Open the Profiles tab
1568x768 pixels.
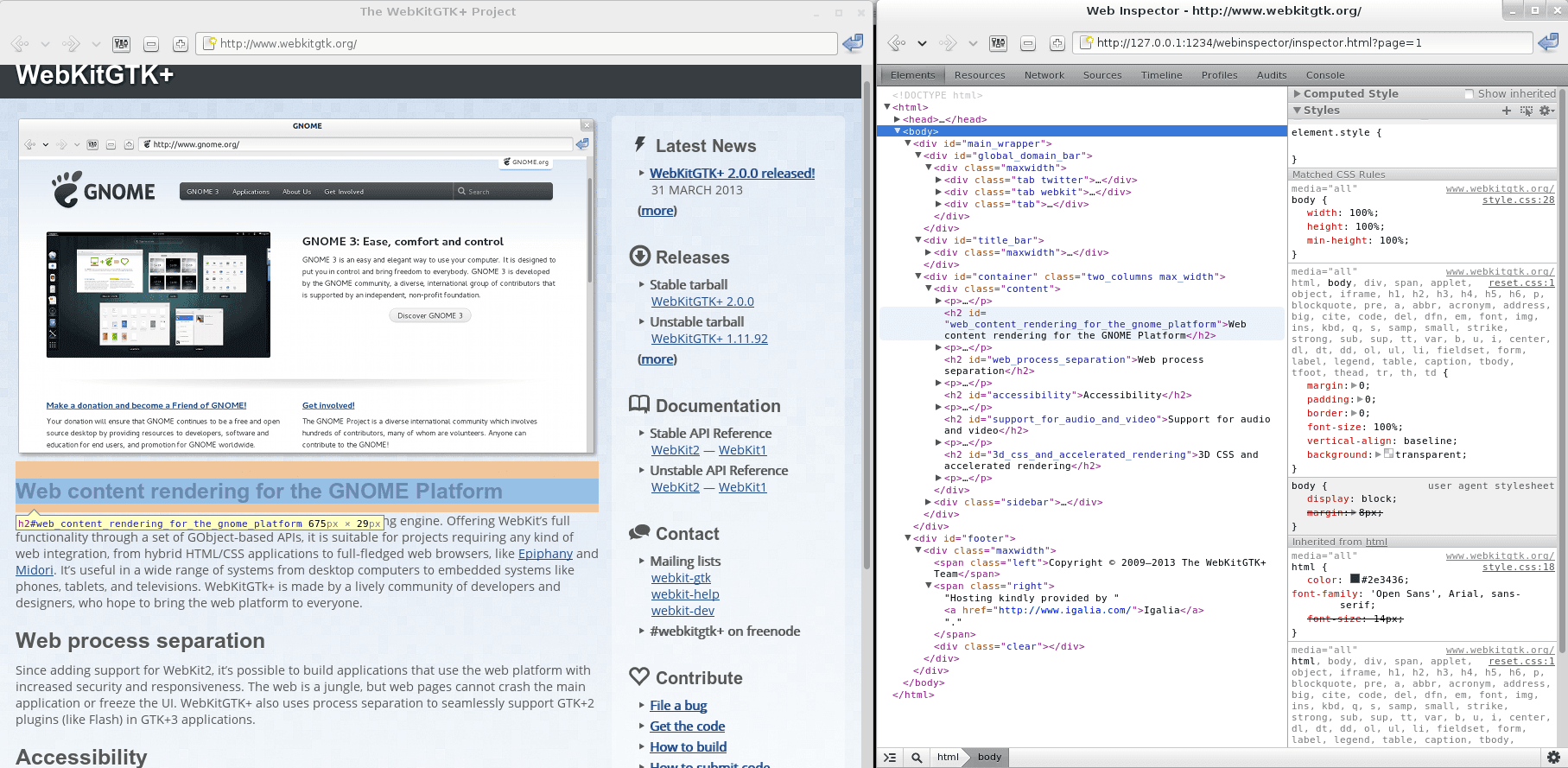click(x=1219, y=75)
